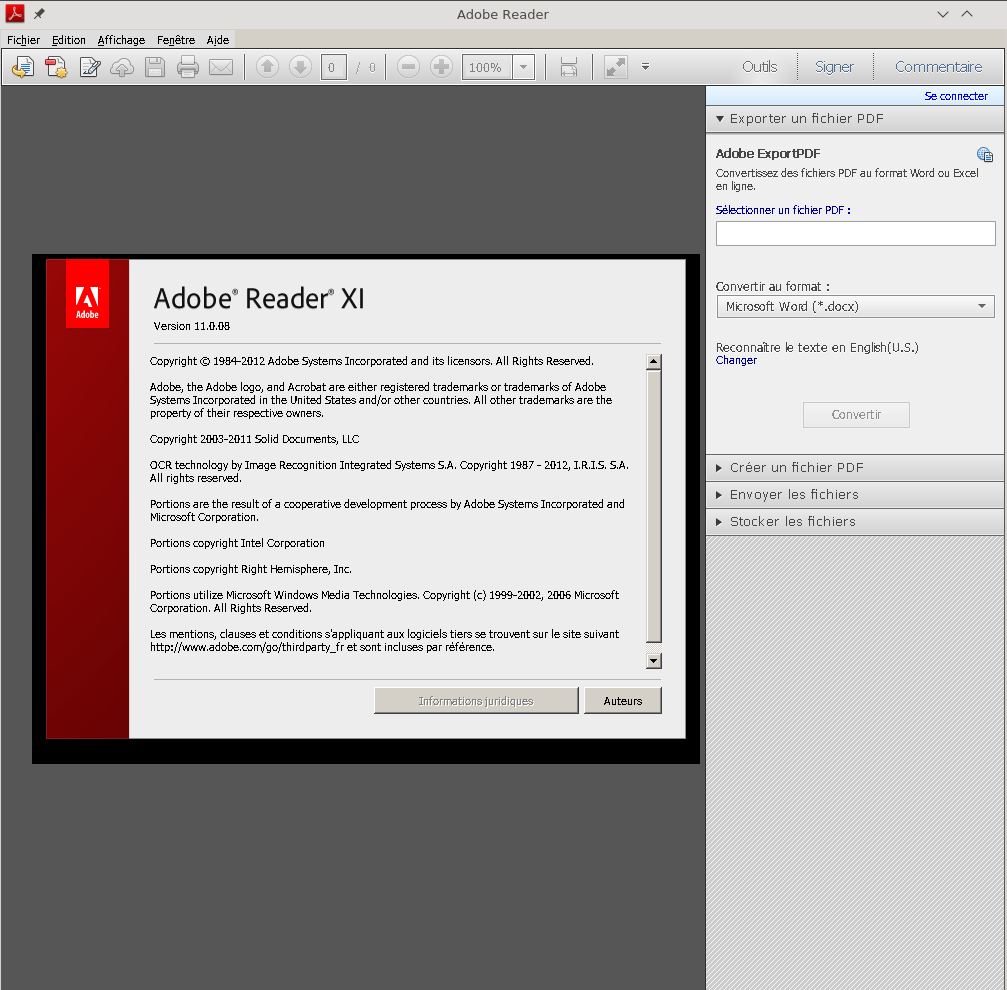Image resolution: width=1007 pixels, height=990 pixels.
Task: Click the fit-width scrolling mode icon
Action: tap(569, 67)
